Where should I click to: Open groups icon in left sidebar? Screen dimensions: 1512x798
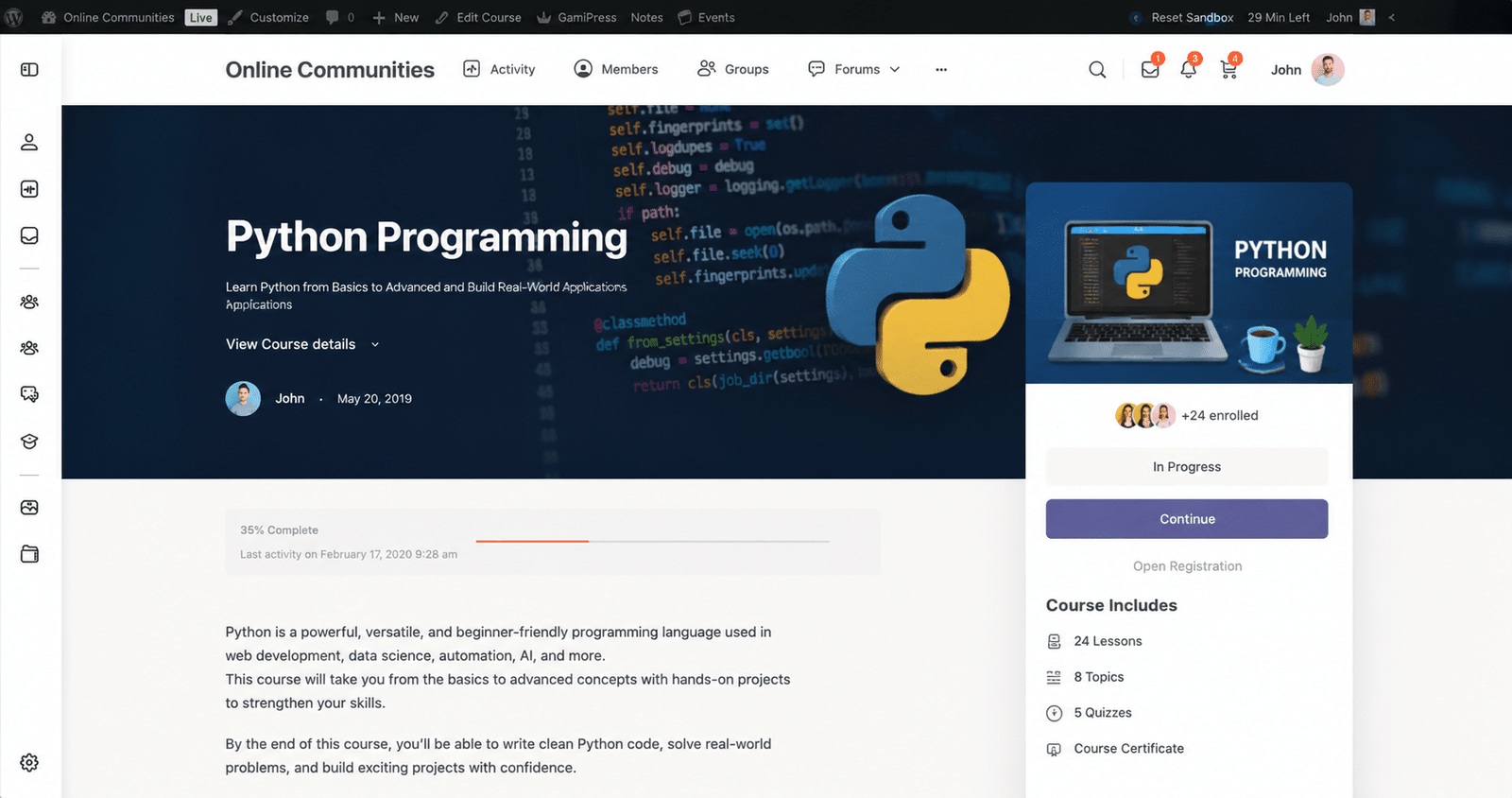point(29,348)
